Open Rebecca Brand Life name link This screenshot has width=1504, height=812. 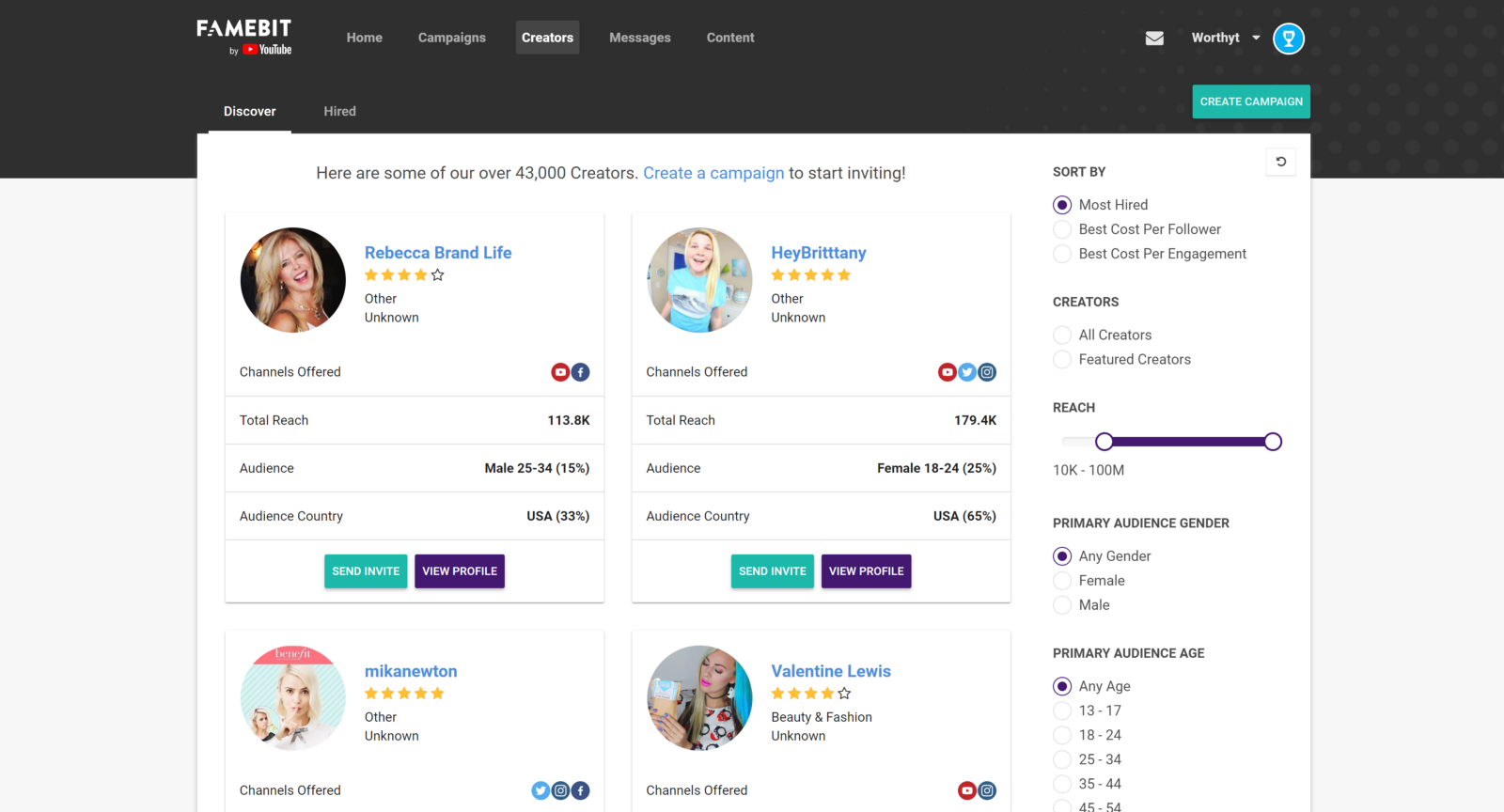pyautogui.click(x=438, y=253)
